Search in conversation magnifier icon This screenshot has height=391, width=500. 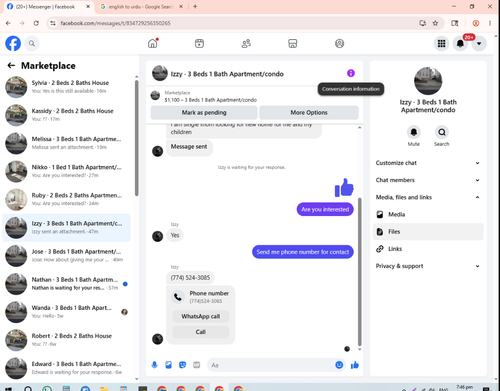pyautogui.click(x=442, y=132)
